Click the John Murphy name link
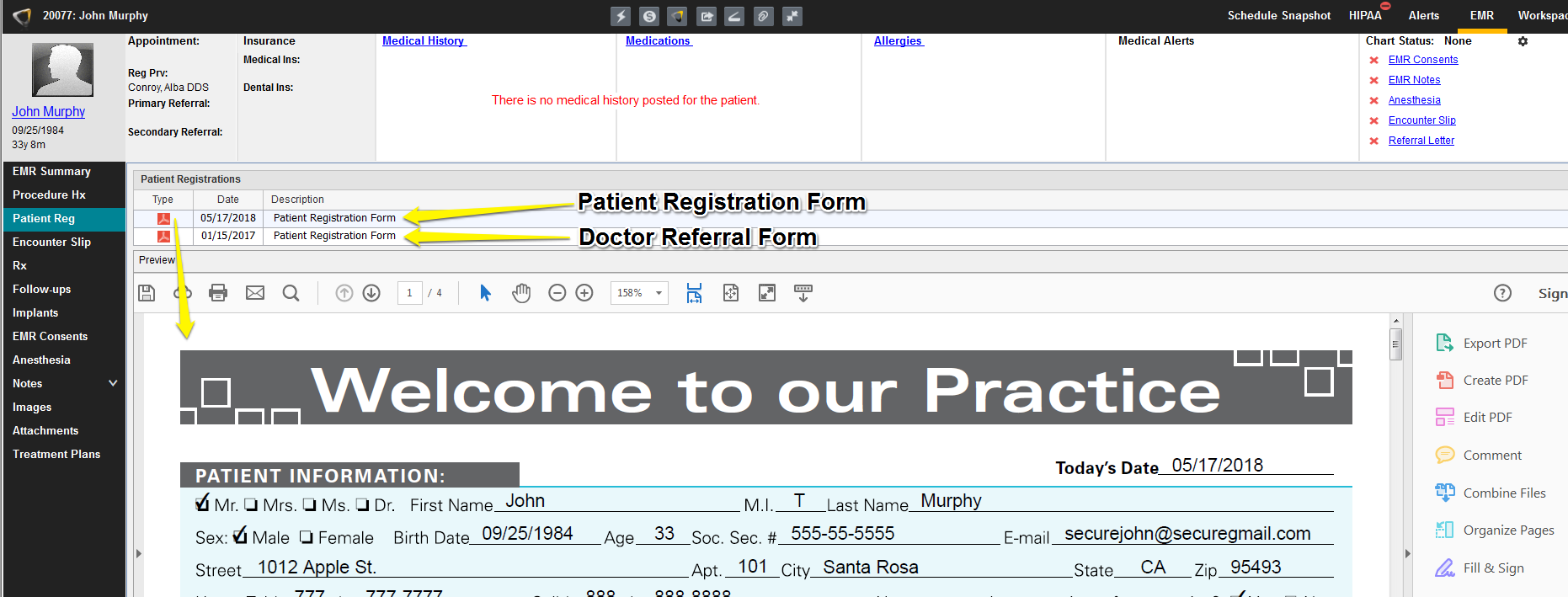The height and width of the screenshot is (597, 1568). [x=48, y=111]
